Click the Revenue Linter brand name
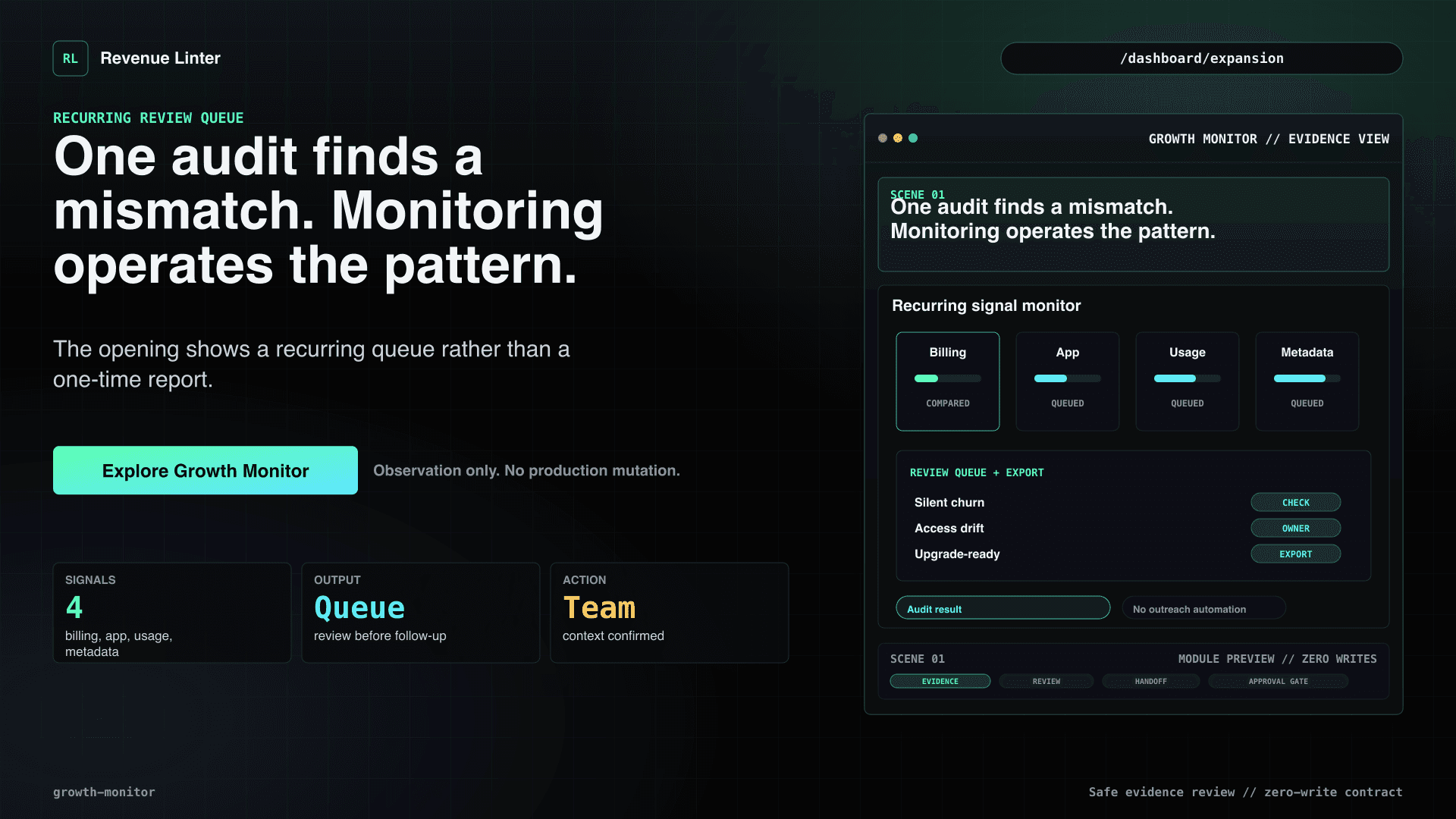This screenshot has height=819, width=1456. [160, 58]
